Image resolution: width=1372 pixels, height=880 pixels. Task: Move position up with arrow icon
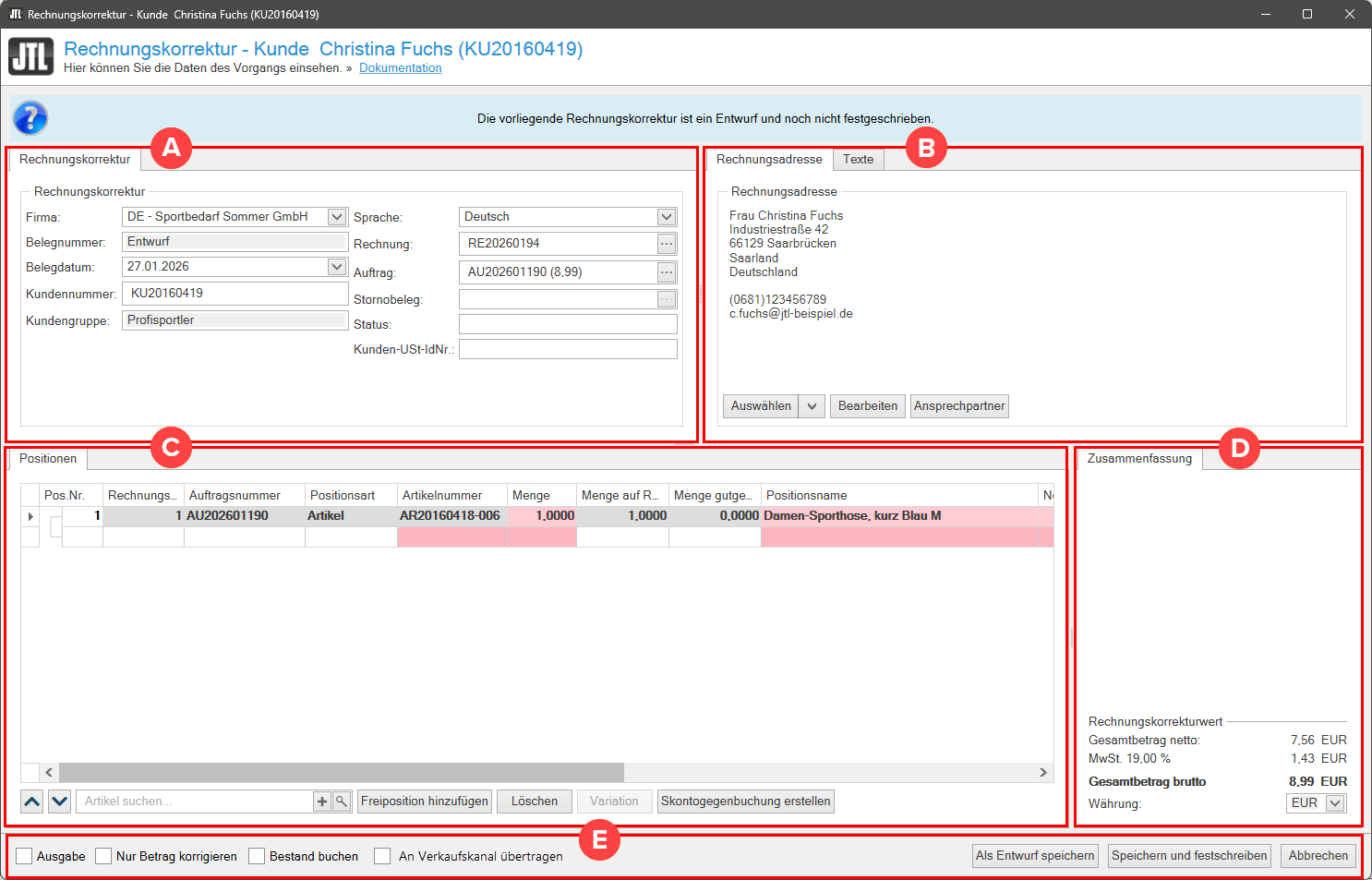32,802
